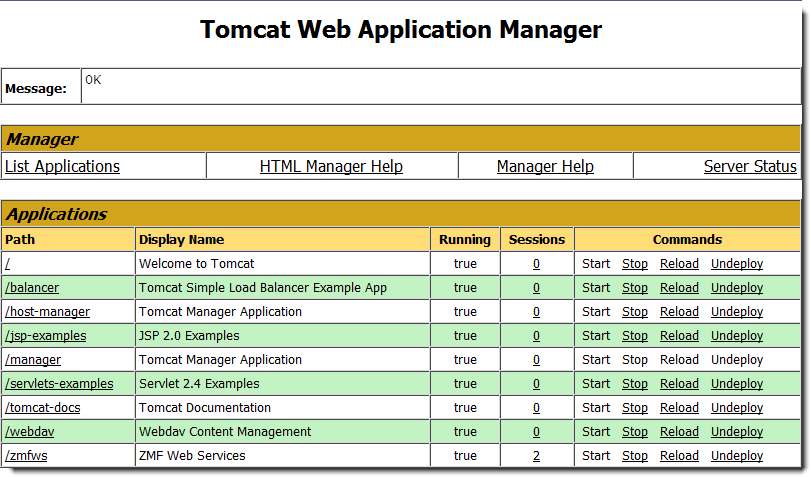Select "Tomcat Documentation" display name text

click(205, 408)
